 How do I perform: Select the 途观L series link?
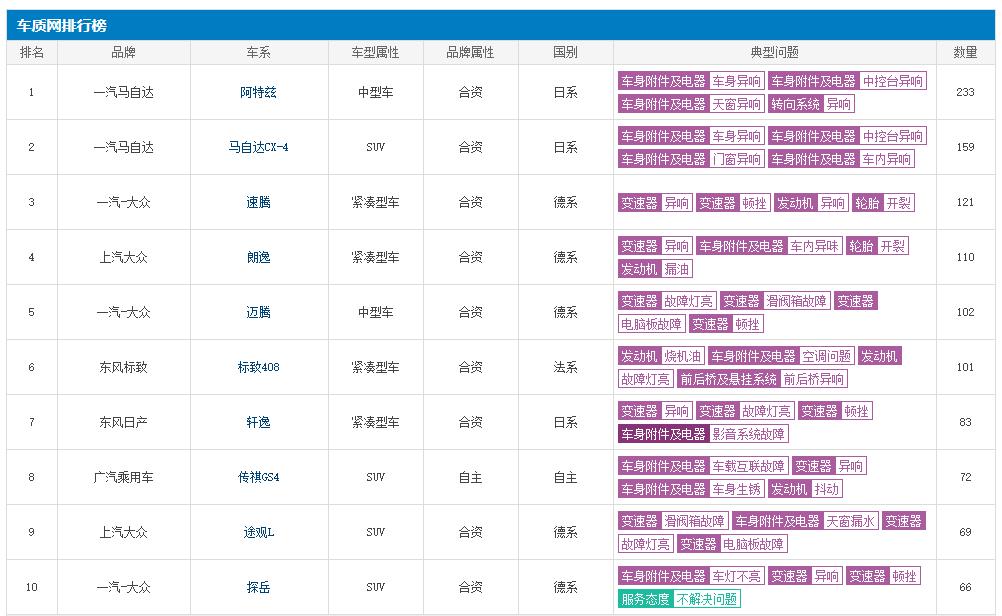(x=258, y=532)
